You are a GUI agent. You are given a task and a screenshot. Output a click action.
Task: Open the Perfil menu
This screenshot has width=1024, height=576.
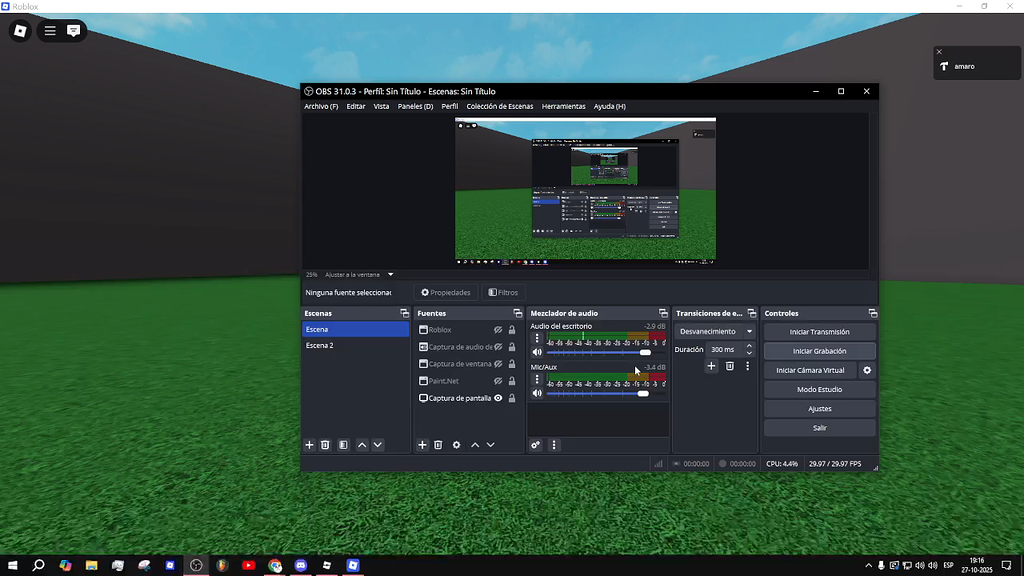click(450, 106)
